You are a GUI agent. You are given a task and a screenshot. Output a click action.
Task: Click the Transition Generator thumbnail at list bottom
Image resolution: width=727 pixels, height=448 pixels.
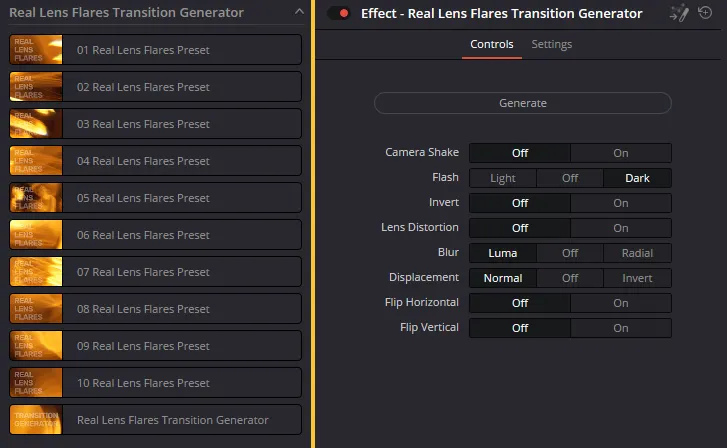tap(36, 420)
